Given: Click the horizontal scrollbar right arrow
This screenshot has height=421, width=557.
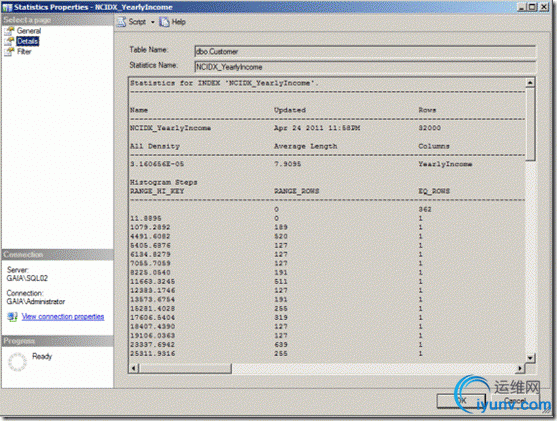Looking at the screenshot, I should pyautogui.click(x=520, y=368).
